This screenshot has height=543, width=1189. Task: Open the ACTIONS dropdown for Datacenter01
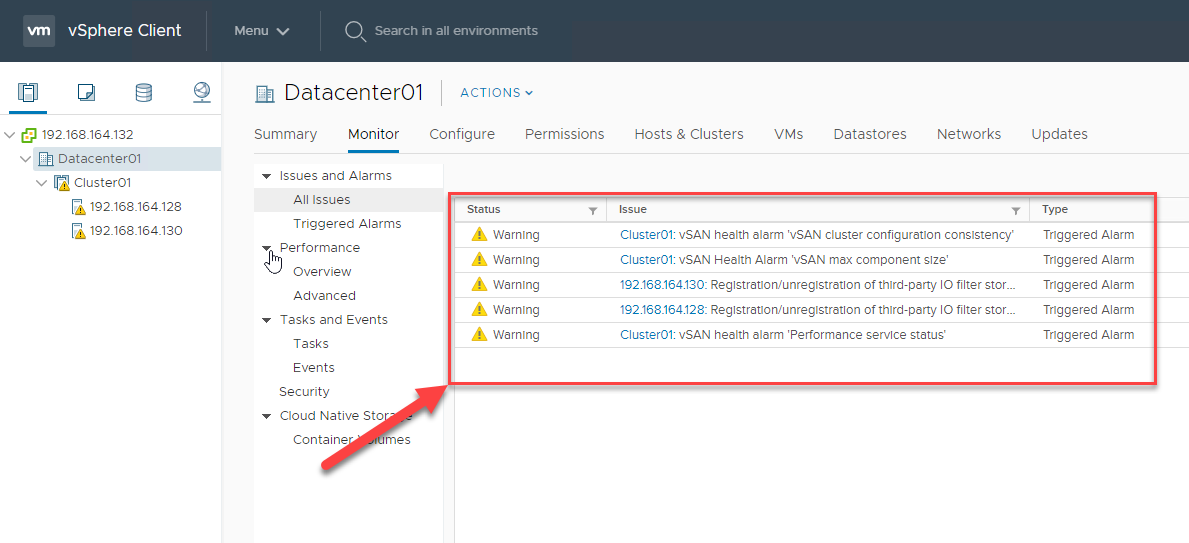(x=497, y=93)
